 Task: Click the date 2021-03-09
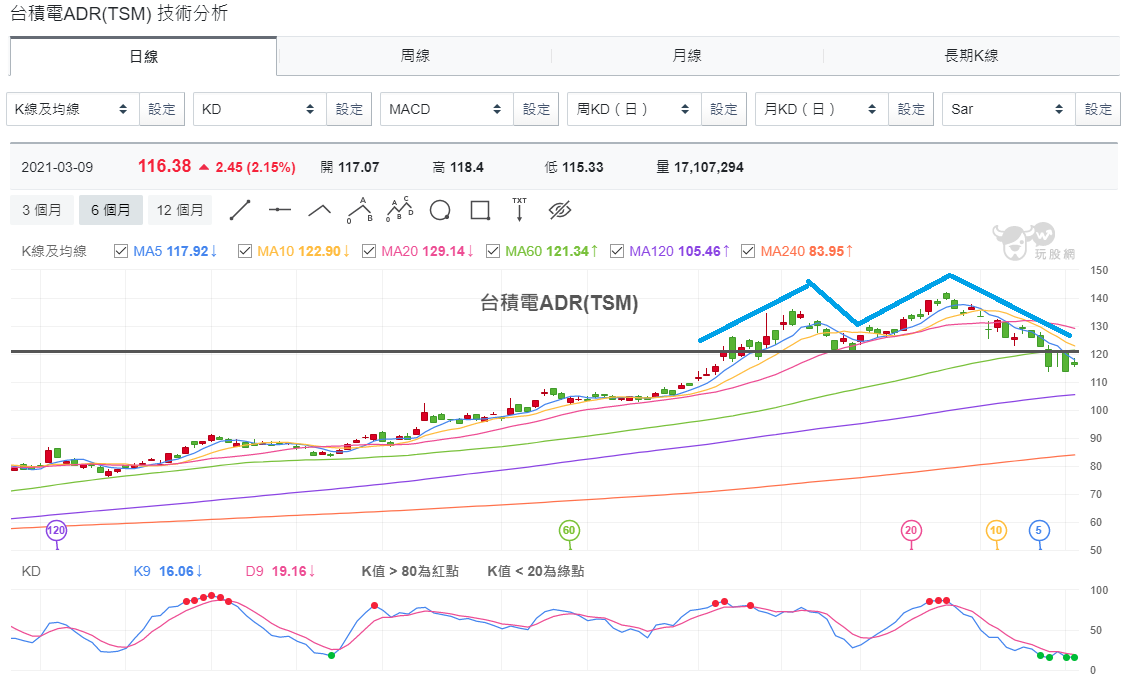pos(57,167)
